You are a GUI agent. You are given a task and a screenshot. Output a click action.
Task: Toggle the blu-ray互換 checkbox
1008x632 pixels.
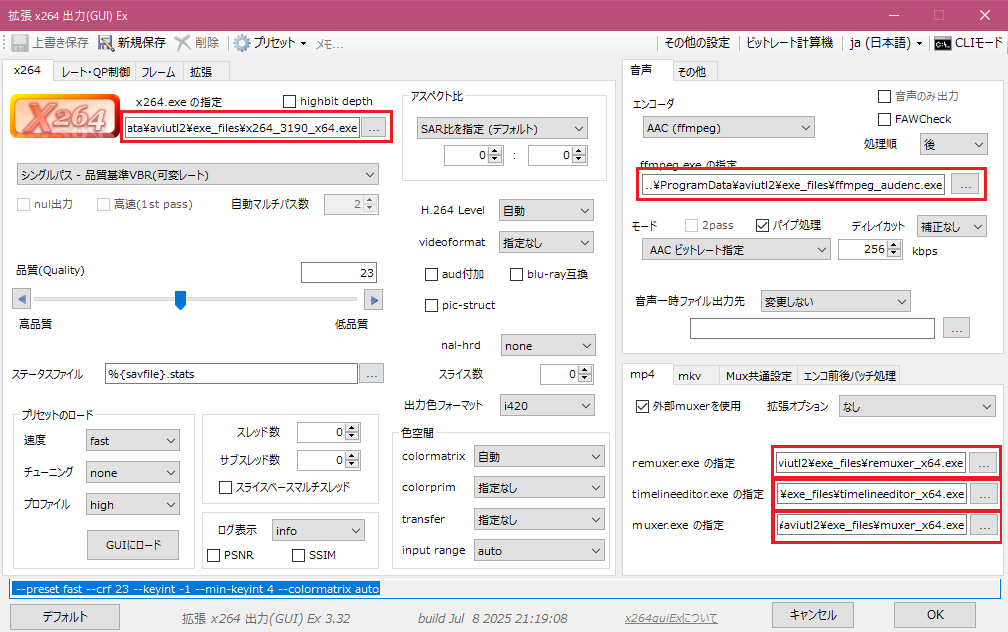(x=518, y=275)
